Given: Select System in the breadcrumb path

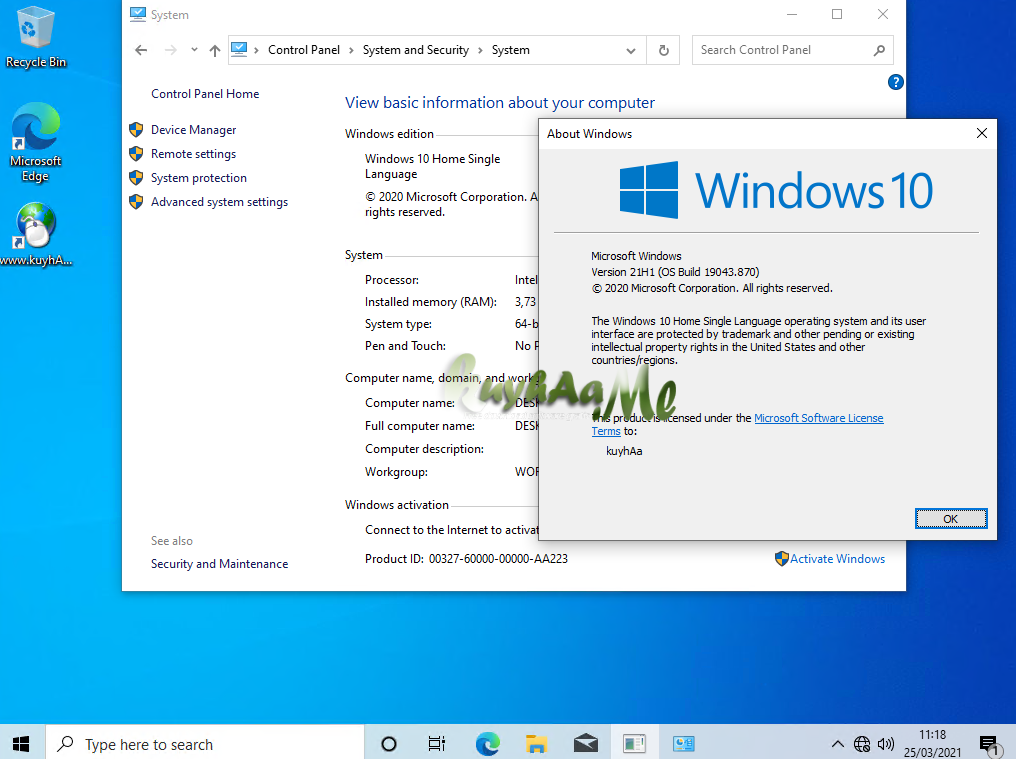Looking at the screenshot, I should (x=511, y=50).
